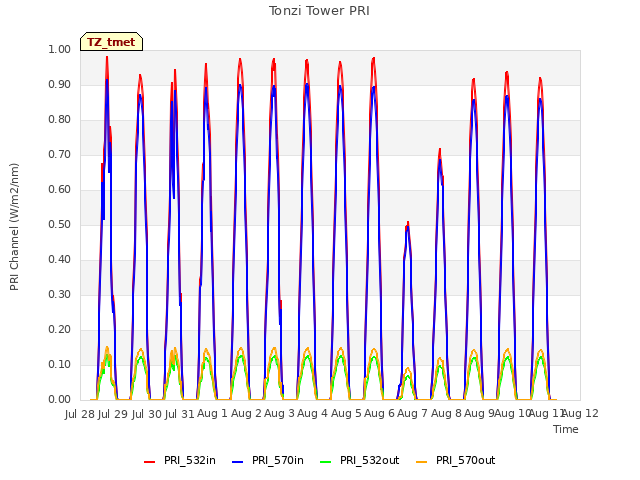Viewport: 640px width, 480px height.
Task: Click the Time x-axis label
Action: [x=566, y=429]
